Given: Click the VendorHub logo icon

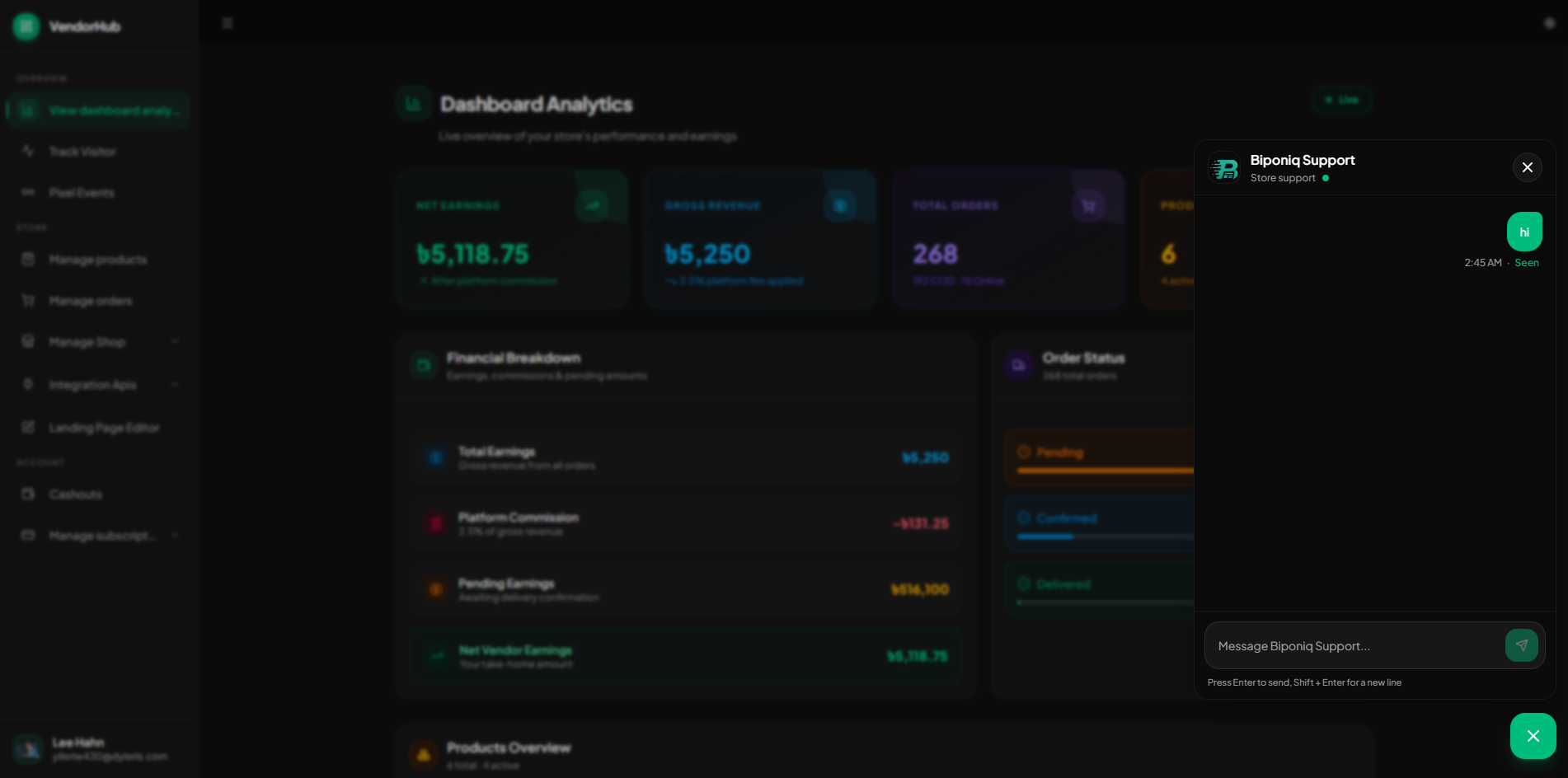Looking at the screenshot, I should coord(26,26).
